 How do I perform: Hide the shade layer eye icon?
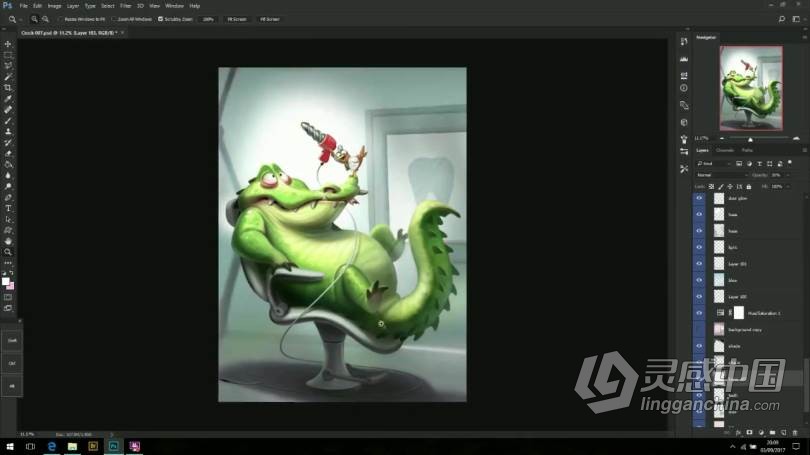click(x=699, y=346)
